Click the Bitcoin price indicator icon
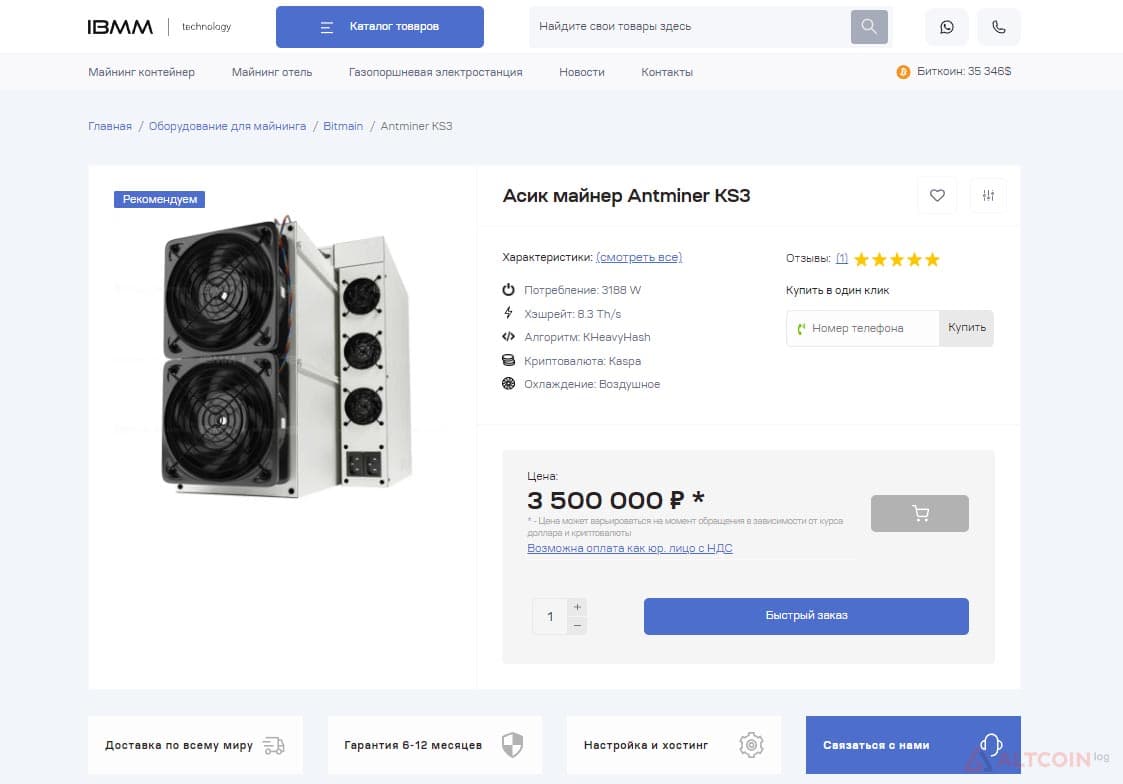Screen dimensions: 1123x784 (x=903, y=72)
